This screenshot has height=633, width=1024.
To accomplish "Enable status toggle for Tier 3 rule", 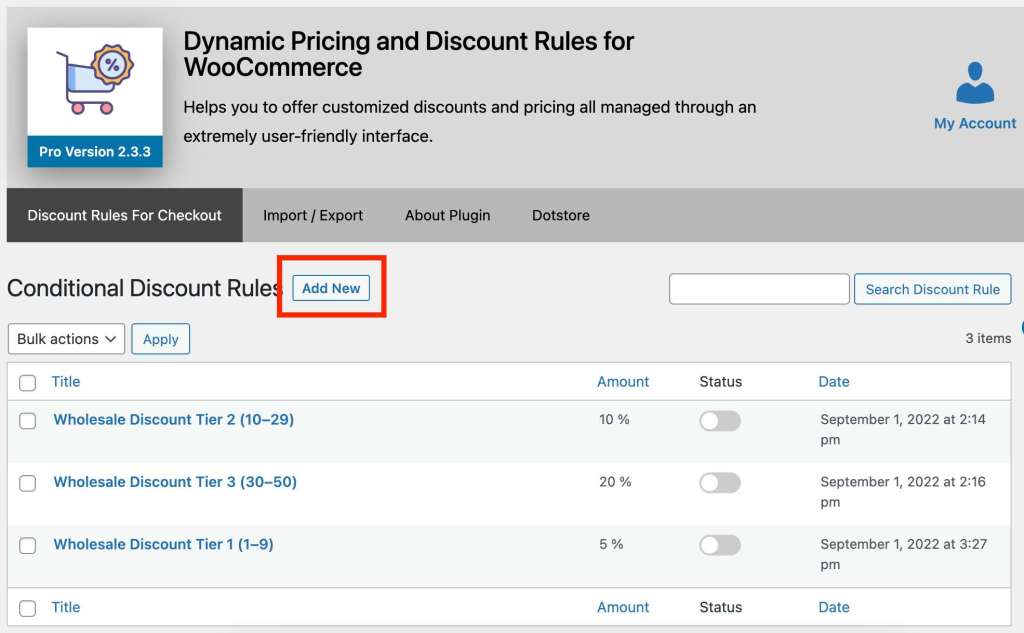I will click(x=720, y=483).
